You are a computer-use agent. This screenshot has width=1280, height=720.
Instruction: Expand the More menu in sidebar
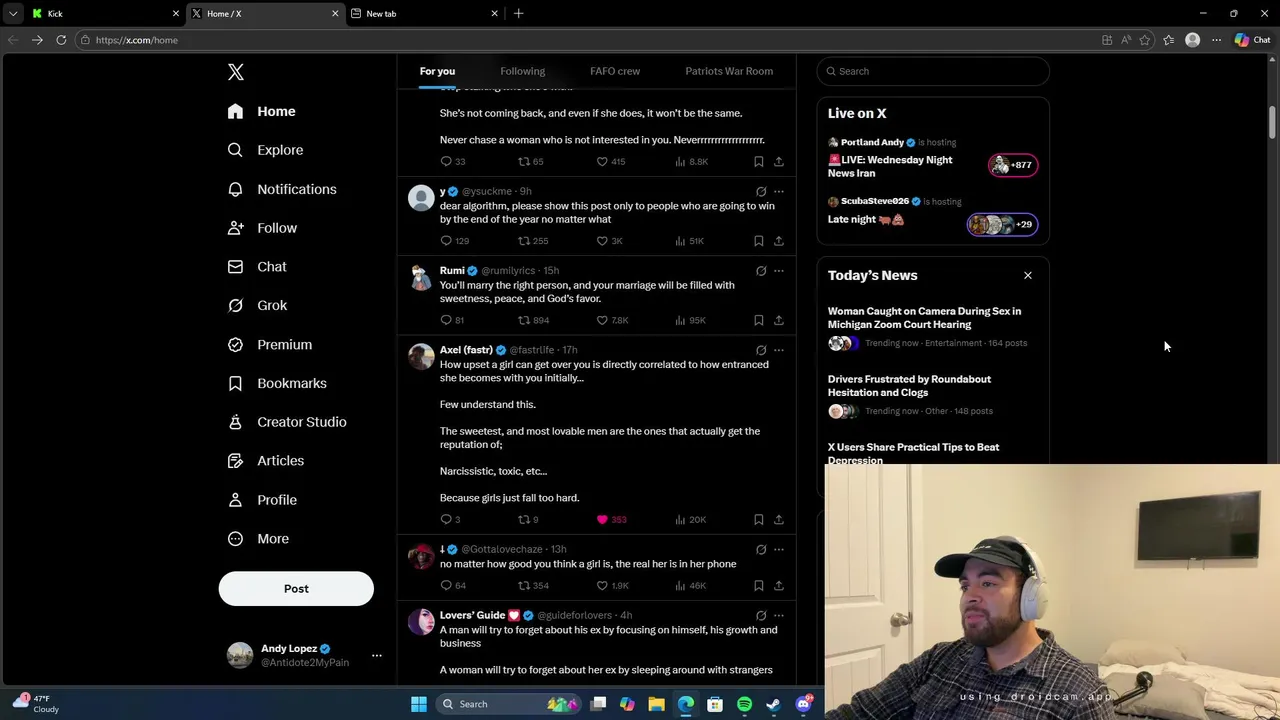coord(258,539)
